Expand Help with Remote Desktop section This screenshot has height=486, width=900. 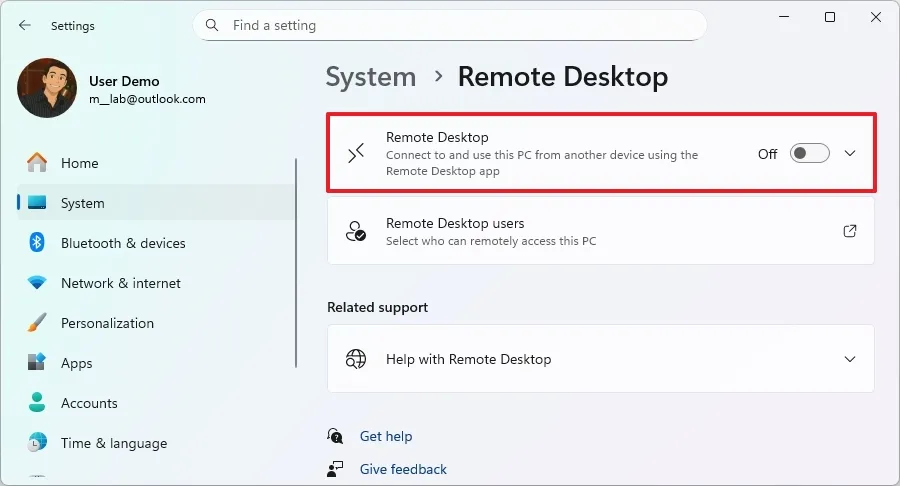coord(850,359)
